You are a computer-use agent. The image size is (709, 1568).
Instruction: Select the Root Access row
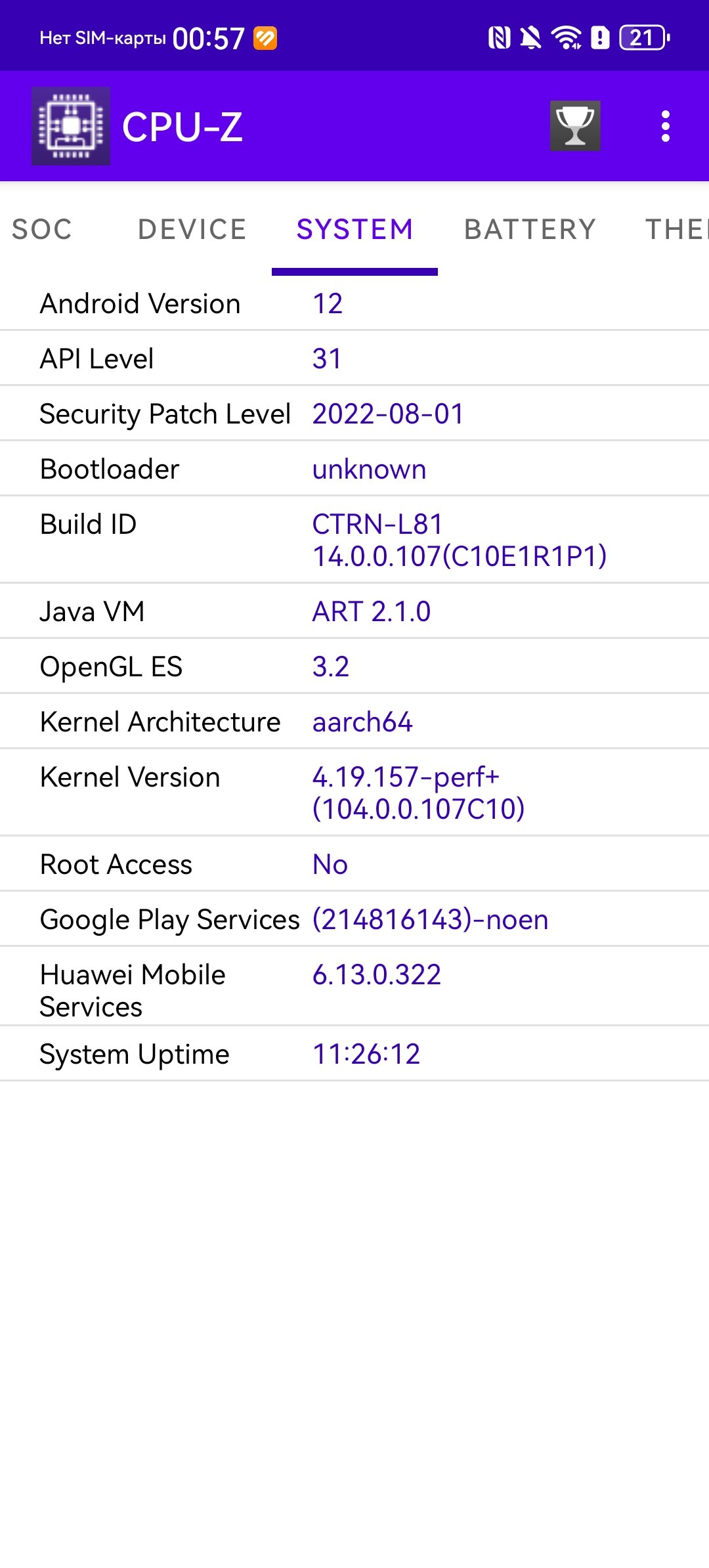click(x=354, y=864)
